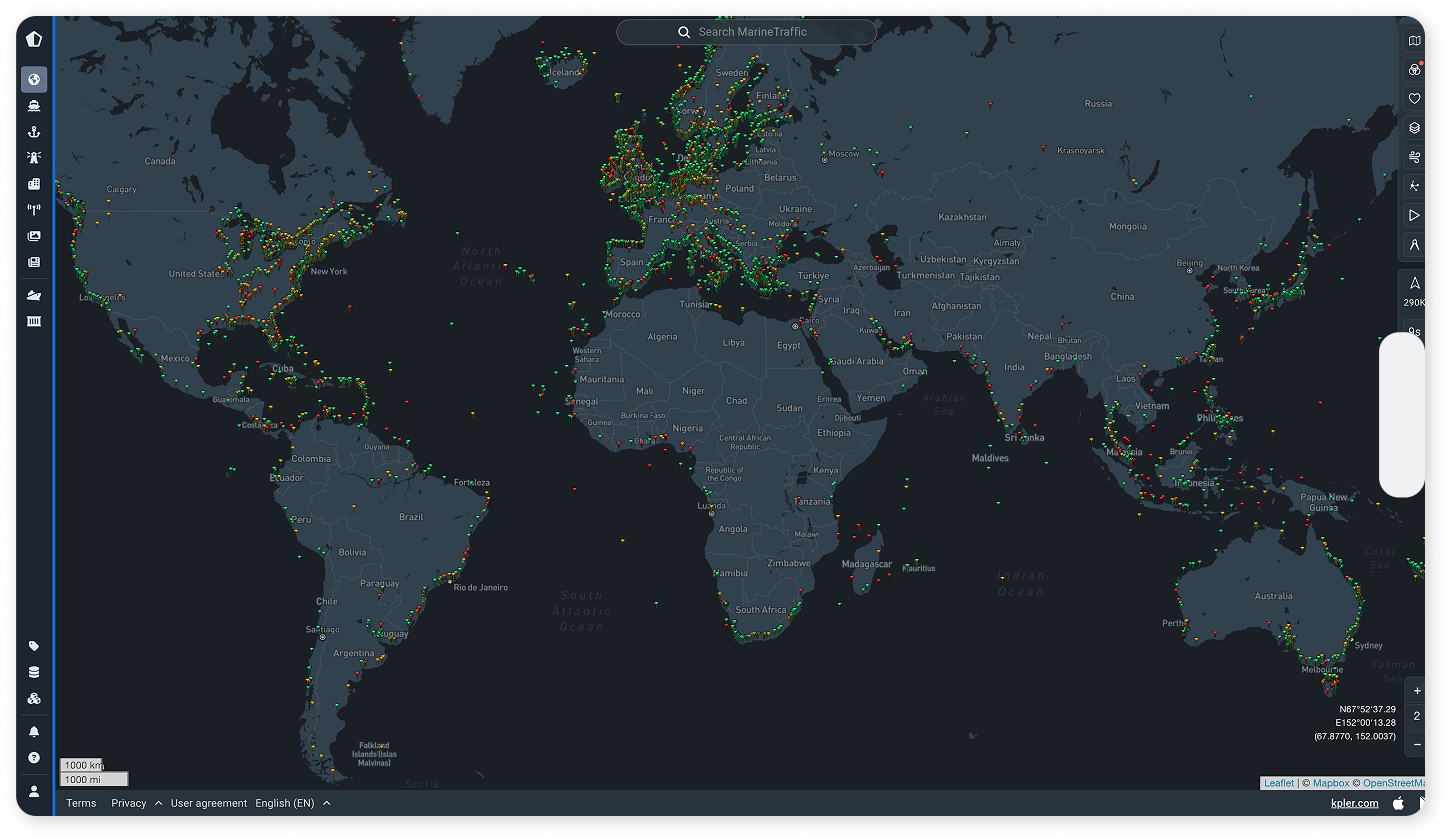Select the Live Map globe icon
Viewport: 1449px width, 840px height.
pos(33,79)
